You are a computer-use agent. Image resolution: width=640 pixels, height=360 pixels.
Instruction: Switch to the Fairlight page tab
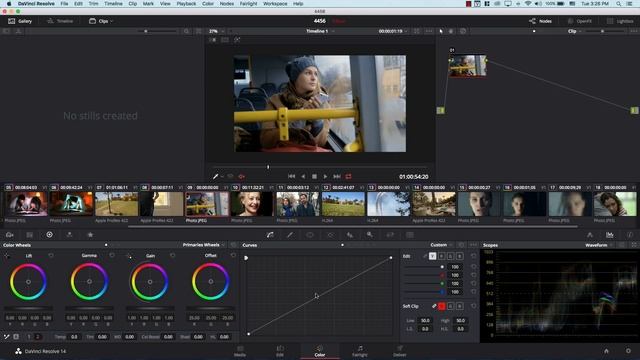tap(360, 351)
